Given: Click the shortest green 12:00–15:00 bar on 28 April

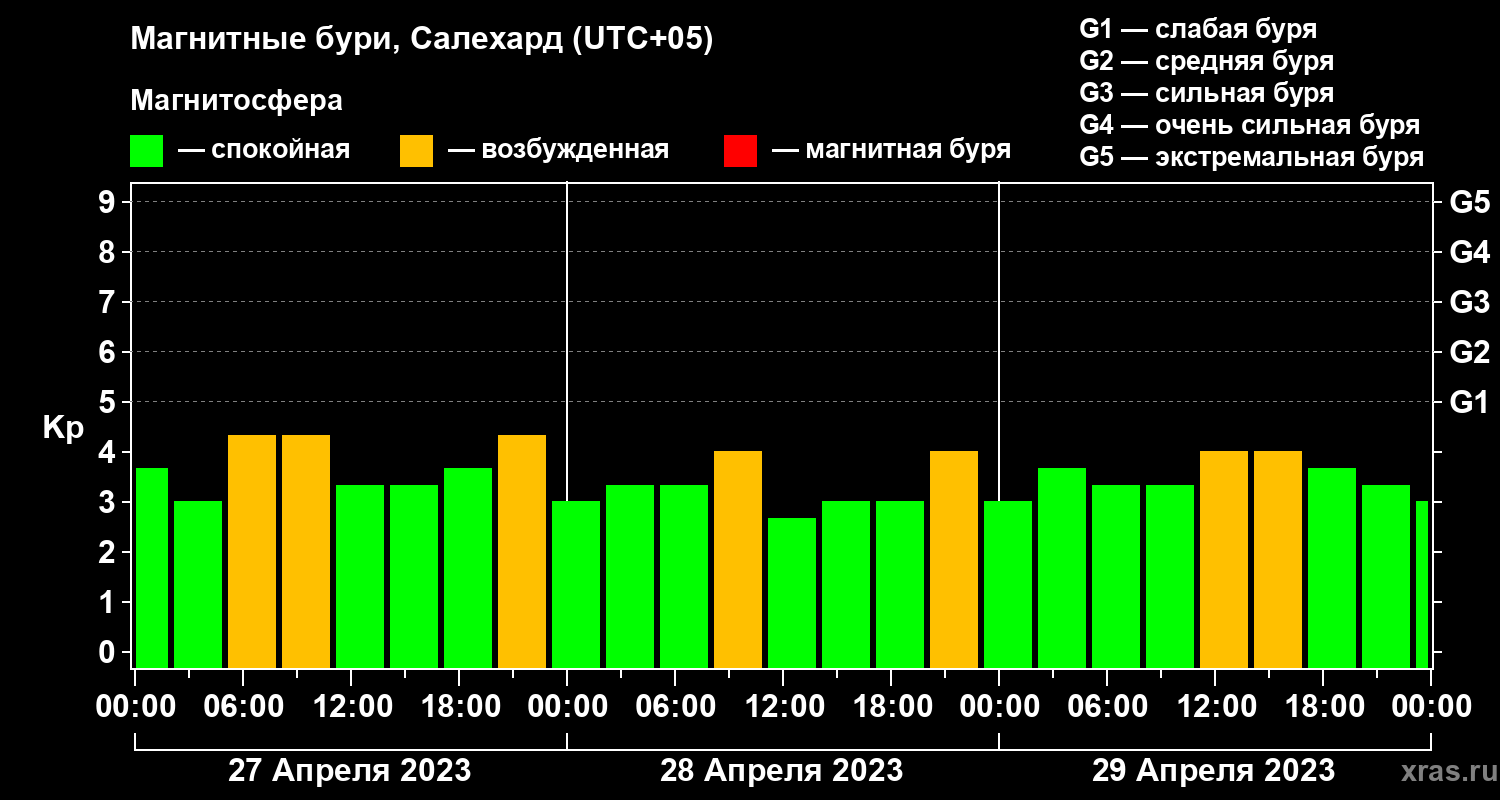Looking at the screenshot, I should (792, 593).
